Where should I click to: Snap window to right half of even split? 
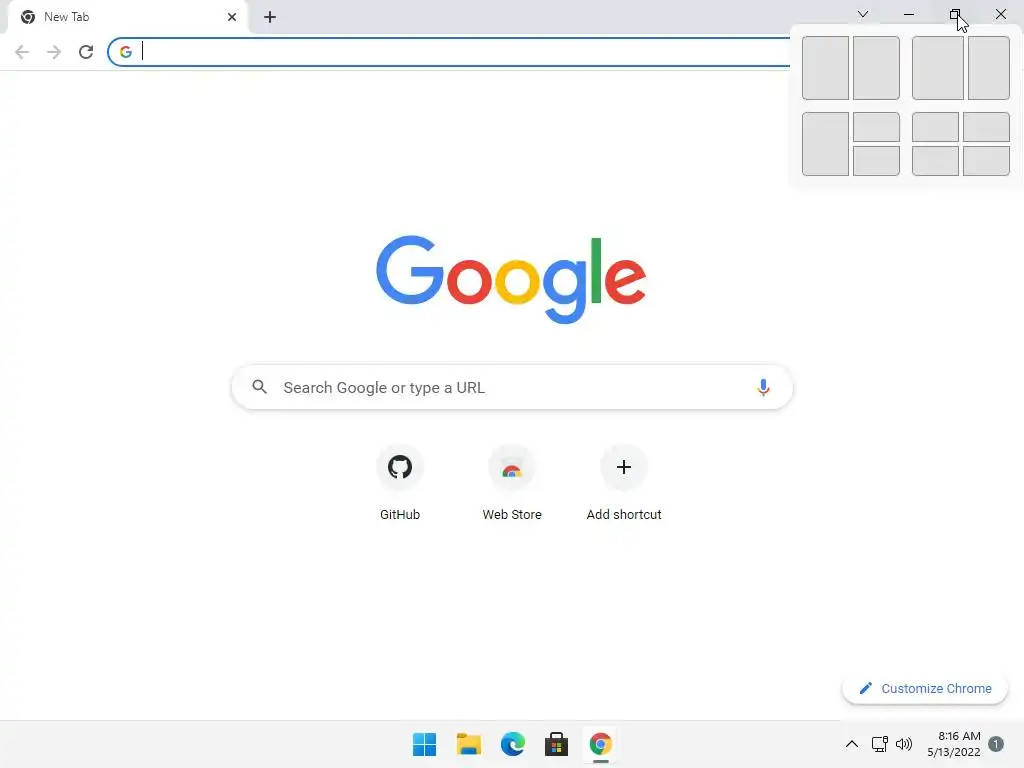coord(876,68)
